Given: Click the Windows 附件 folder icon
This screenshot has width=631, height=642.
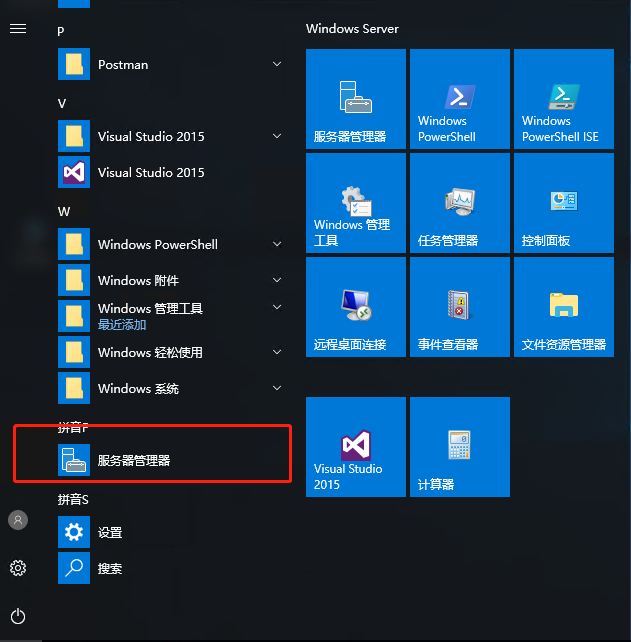Looking at the screenshot, I should 74,280.
